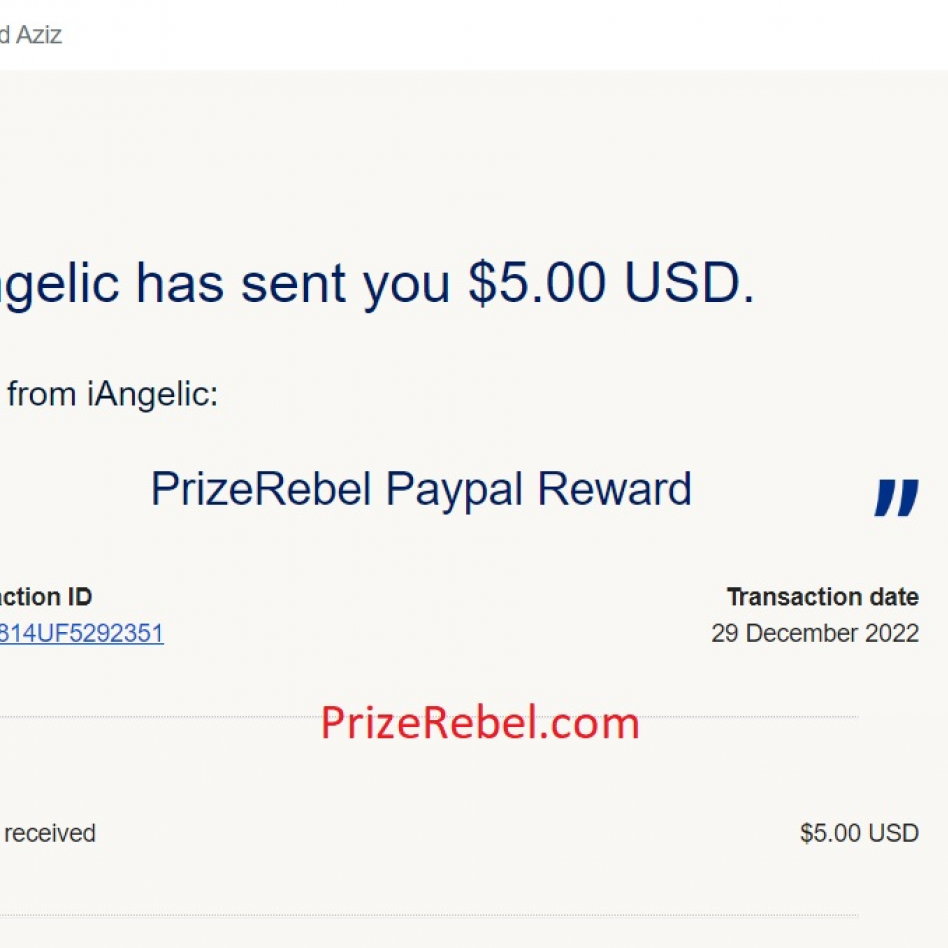The image size is (948, 948).
Task: Open the transaction ID link ending 5292351
Action: 82,634
